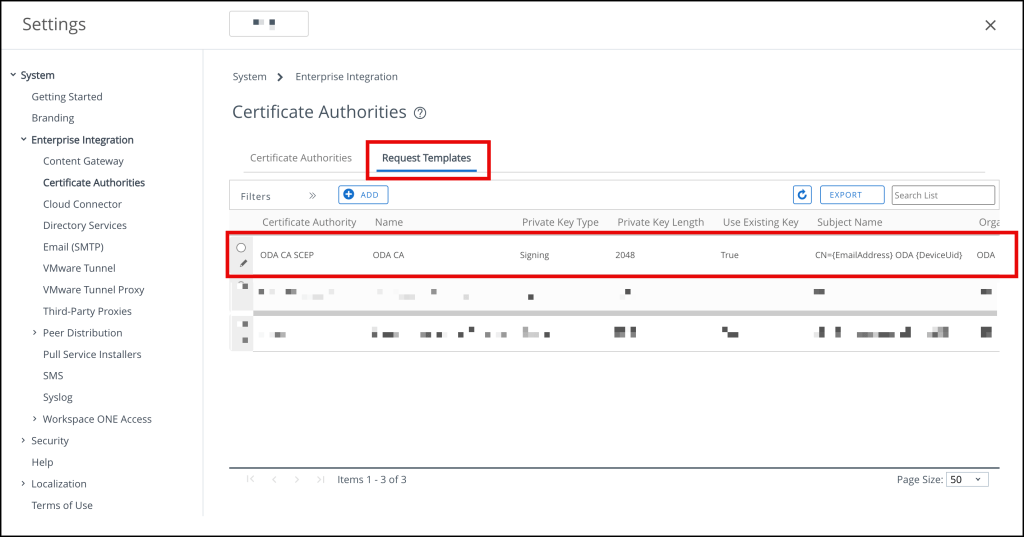Close the Settings dialog with X
The image size is (1024, 537).
[x=990, y=25]
